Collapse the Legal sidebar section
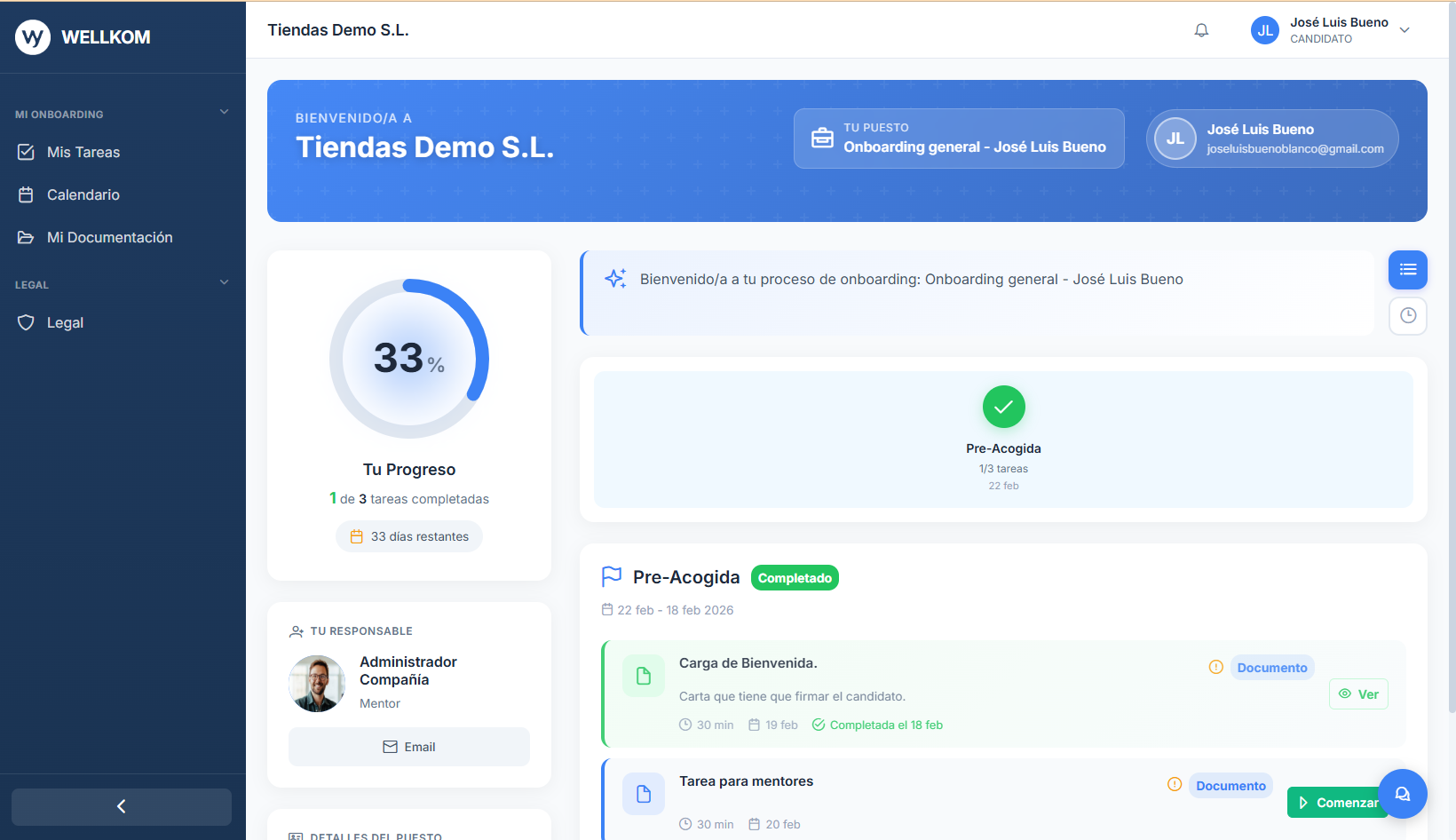The height and width of the screenshot is (840, 1456). (224, 283)
